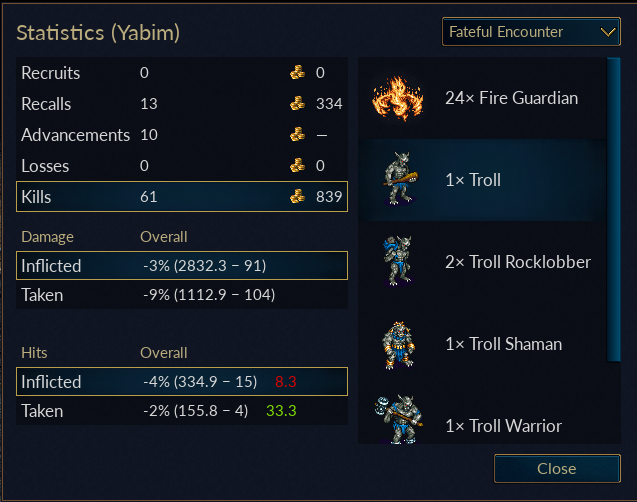Click the unit list vertical scrollbar
Image resolution: width=637 pixels, height=502 pixels.
pos(614,209)
